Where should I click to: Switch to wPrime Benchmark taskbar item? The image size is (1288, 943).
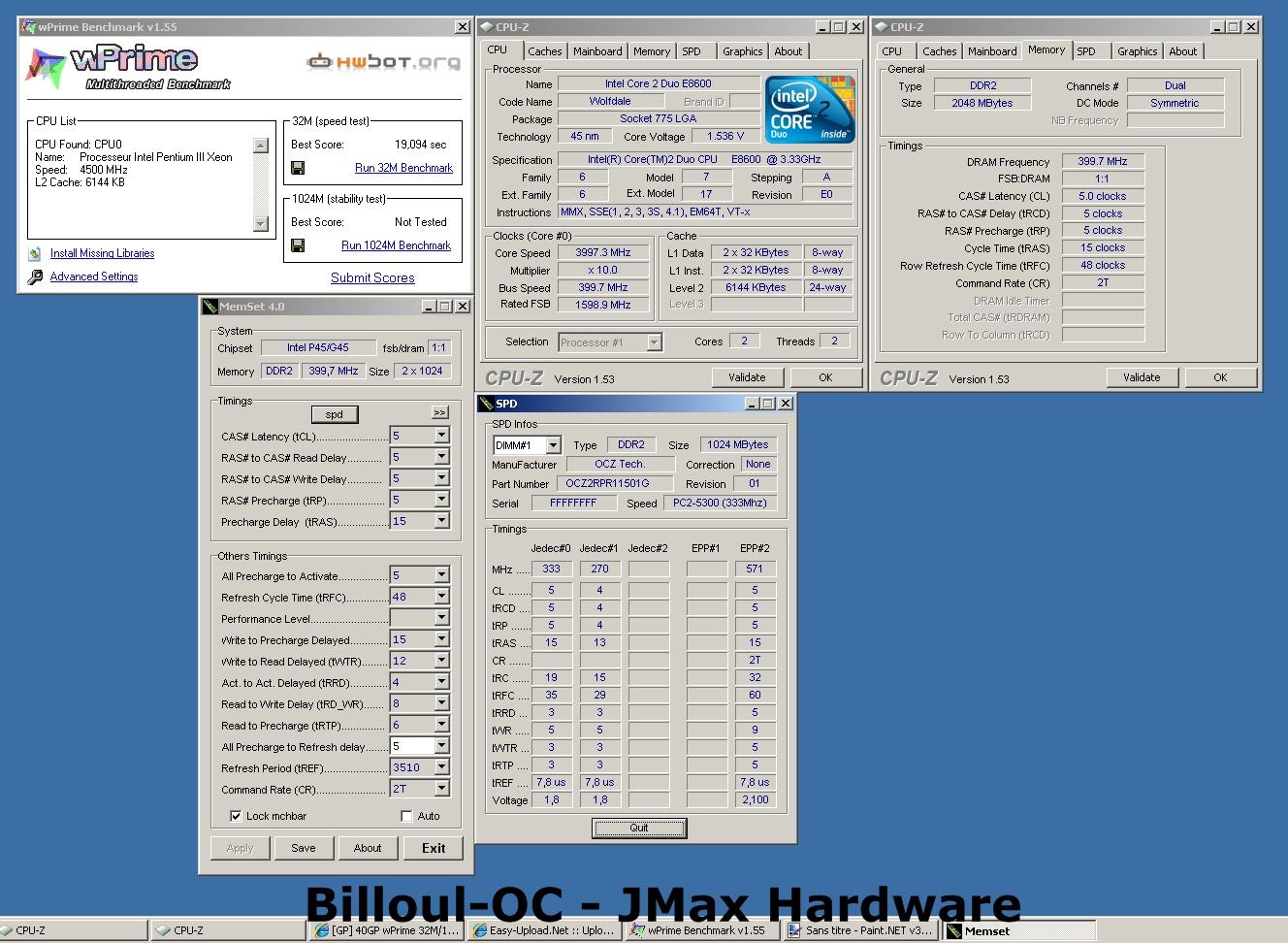703,930
